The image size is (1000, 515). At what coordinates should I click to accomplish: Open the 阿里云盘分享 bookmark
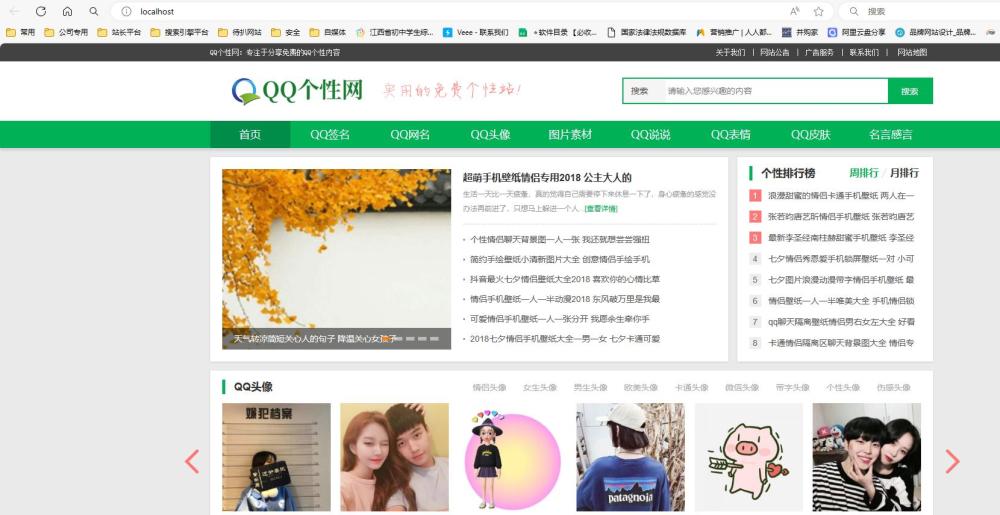coord(857,32)
